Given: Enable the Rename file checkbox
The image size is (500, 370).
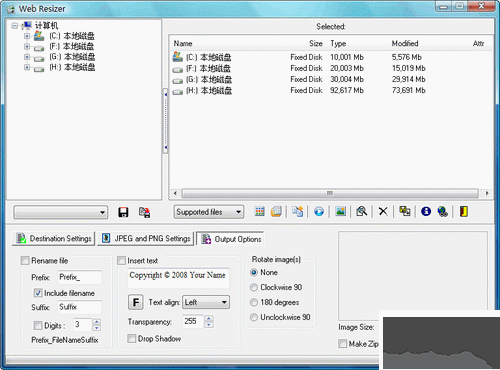Looking at the screenshot, I should (25, 261).
